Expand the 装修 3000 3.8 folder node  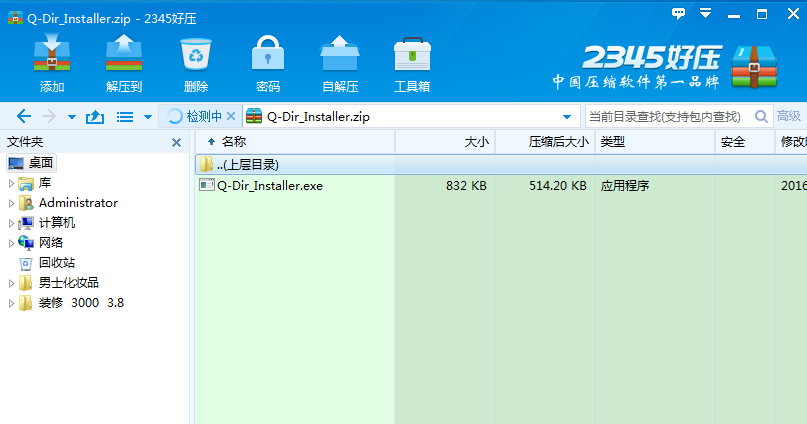tap(11, 303)
